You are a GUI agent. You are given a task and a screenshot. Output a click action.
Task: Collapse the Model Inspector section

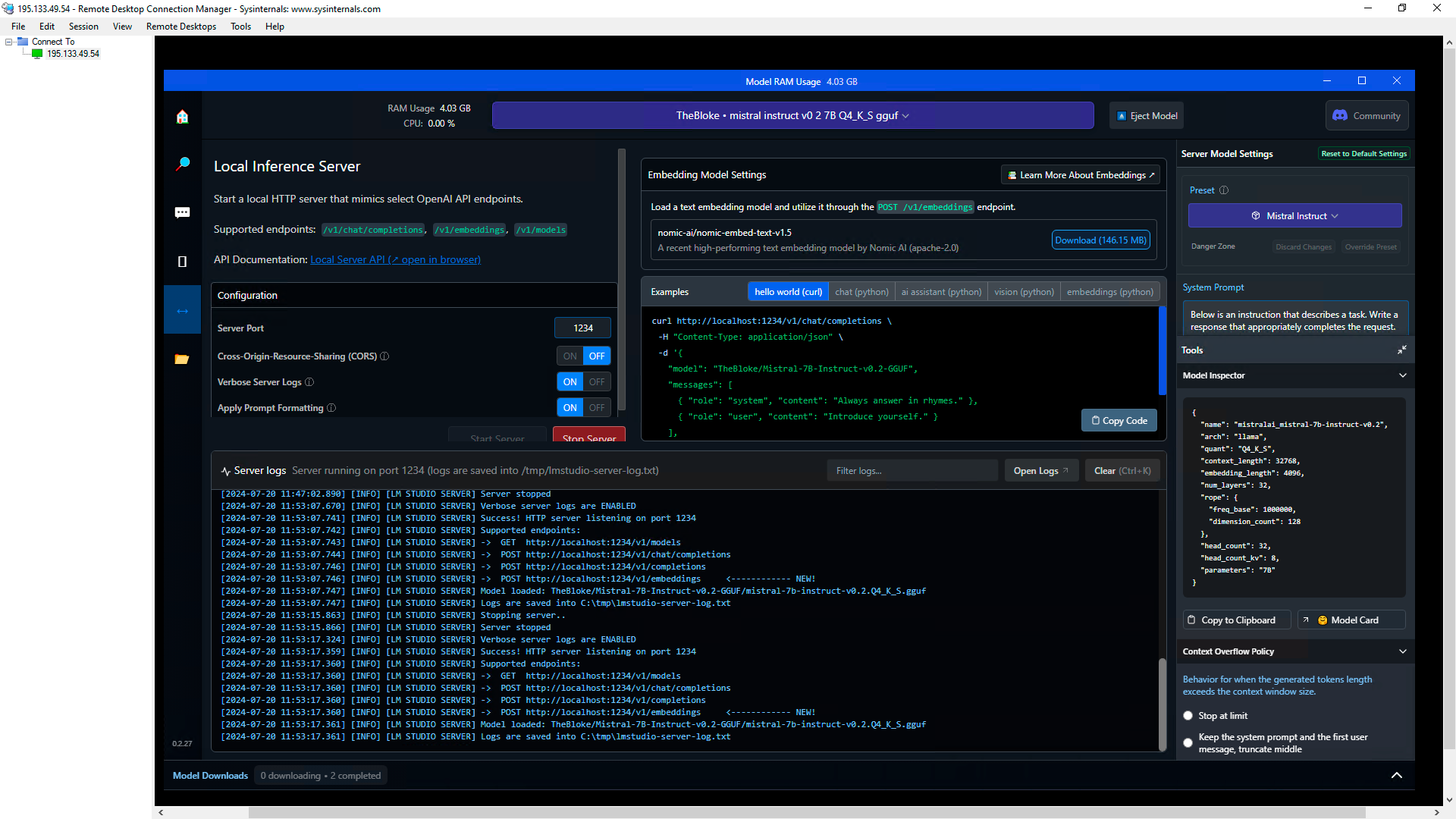[x=1402, y=375]
